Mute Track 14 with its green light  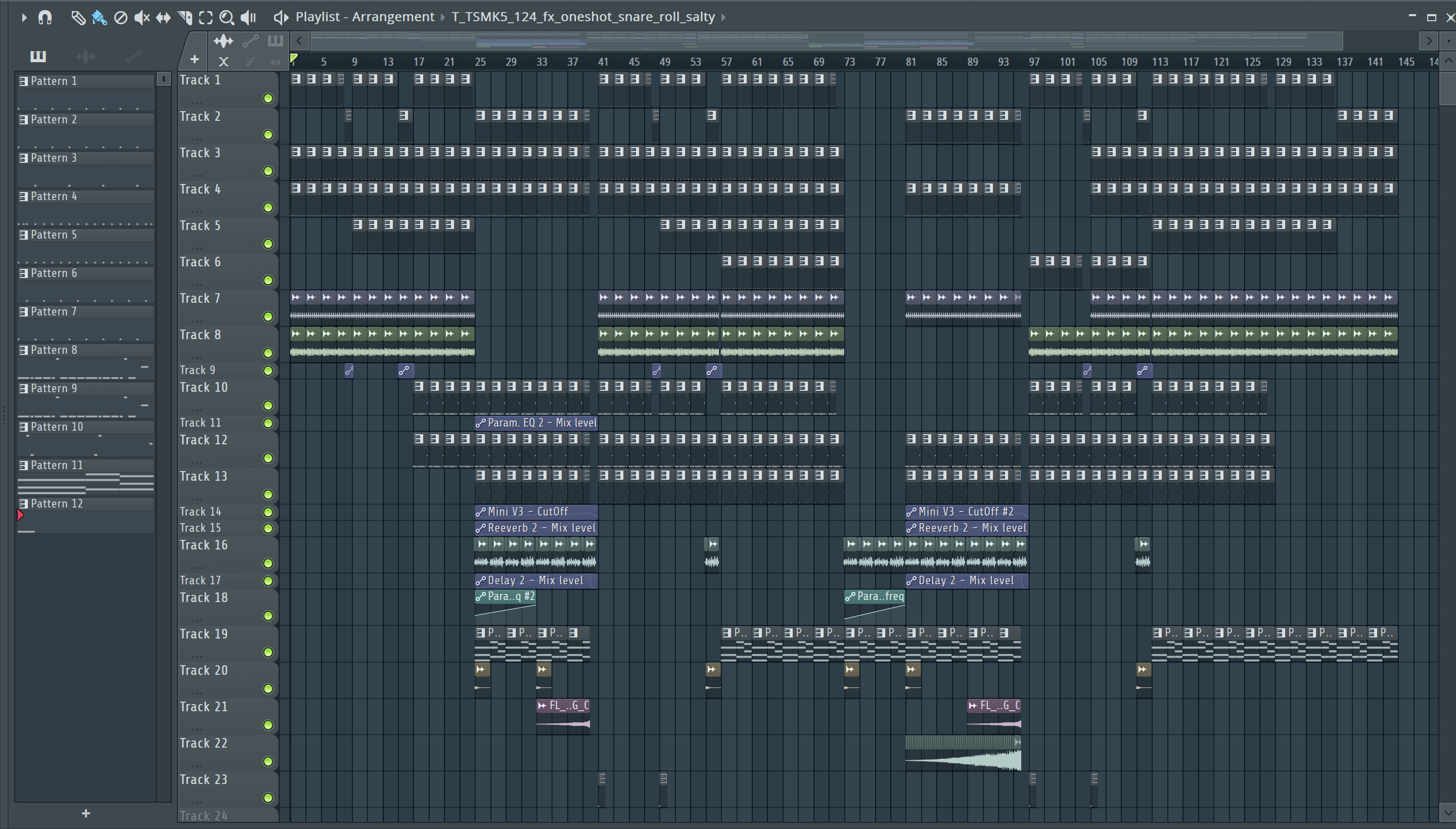click(x=268, y=513)
